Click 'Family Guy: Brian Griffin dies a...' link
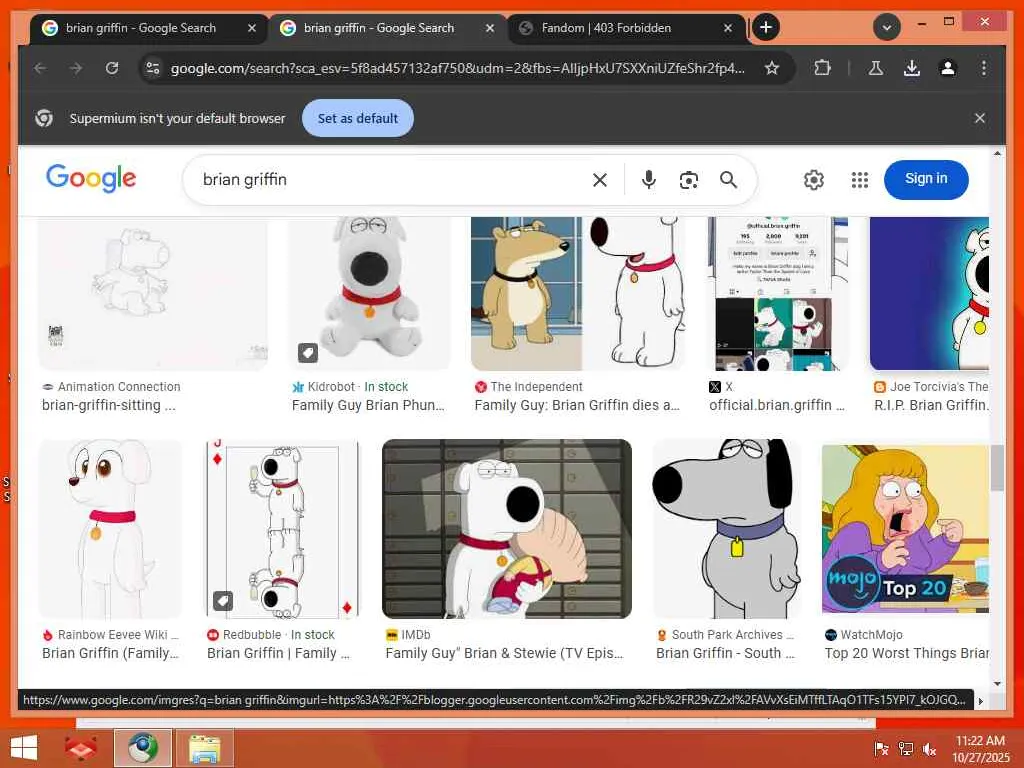 point(577,406)
